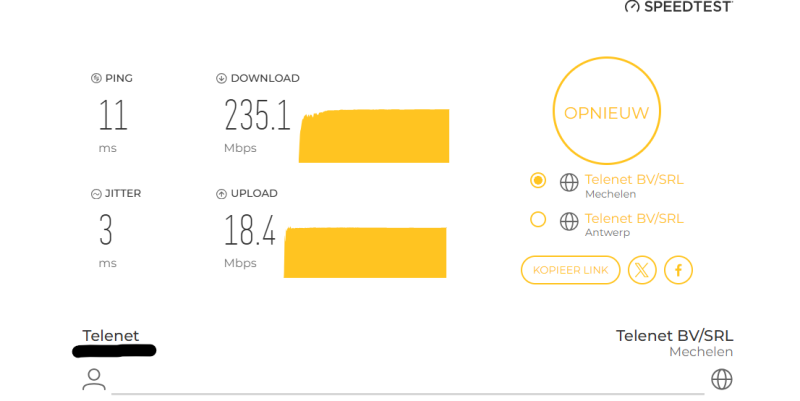This screenshot has height=401, width=800.
Task: Click globe icon beside the Antwerp server option
Action: coord(569,221)
